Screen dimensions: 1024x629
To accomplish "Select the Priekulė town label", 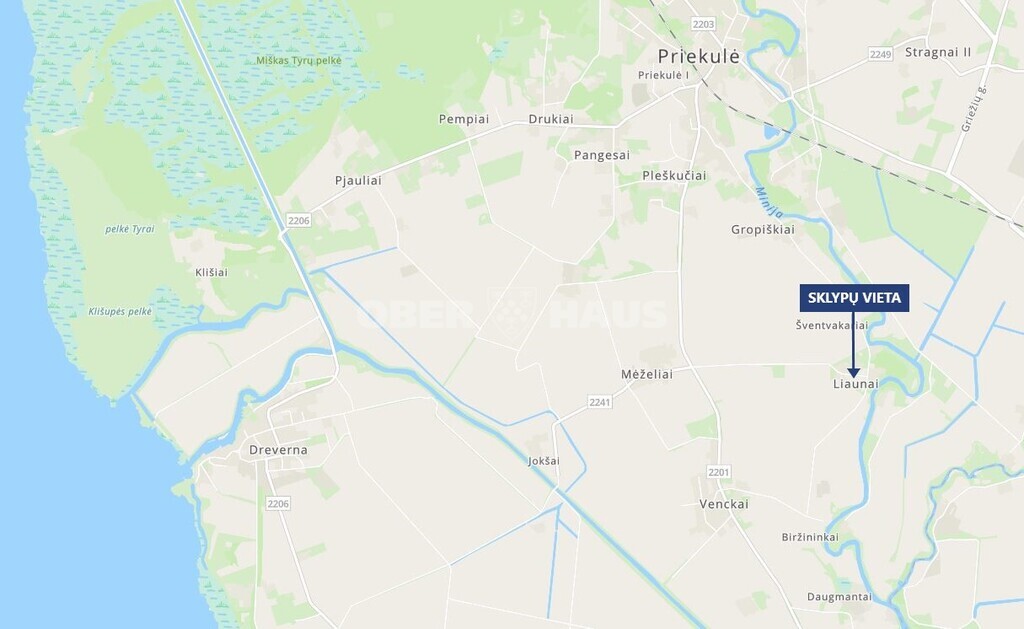I will point(699,56).
